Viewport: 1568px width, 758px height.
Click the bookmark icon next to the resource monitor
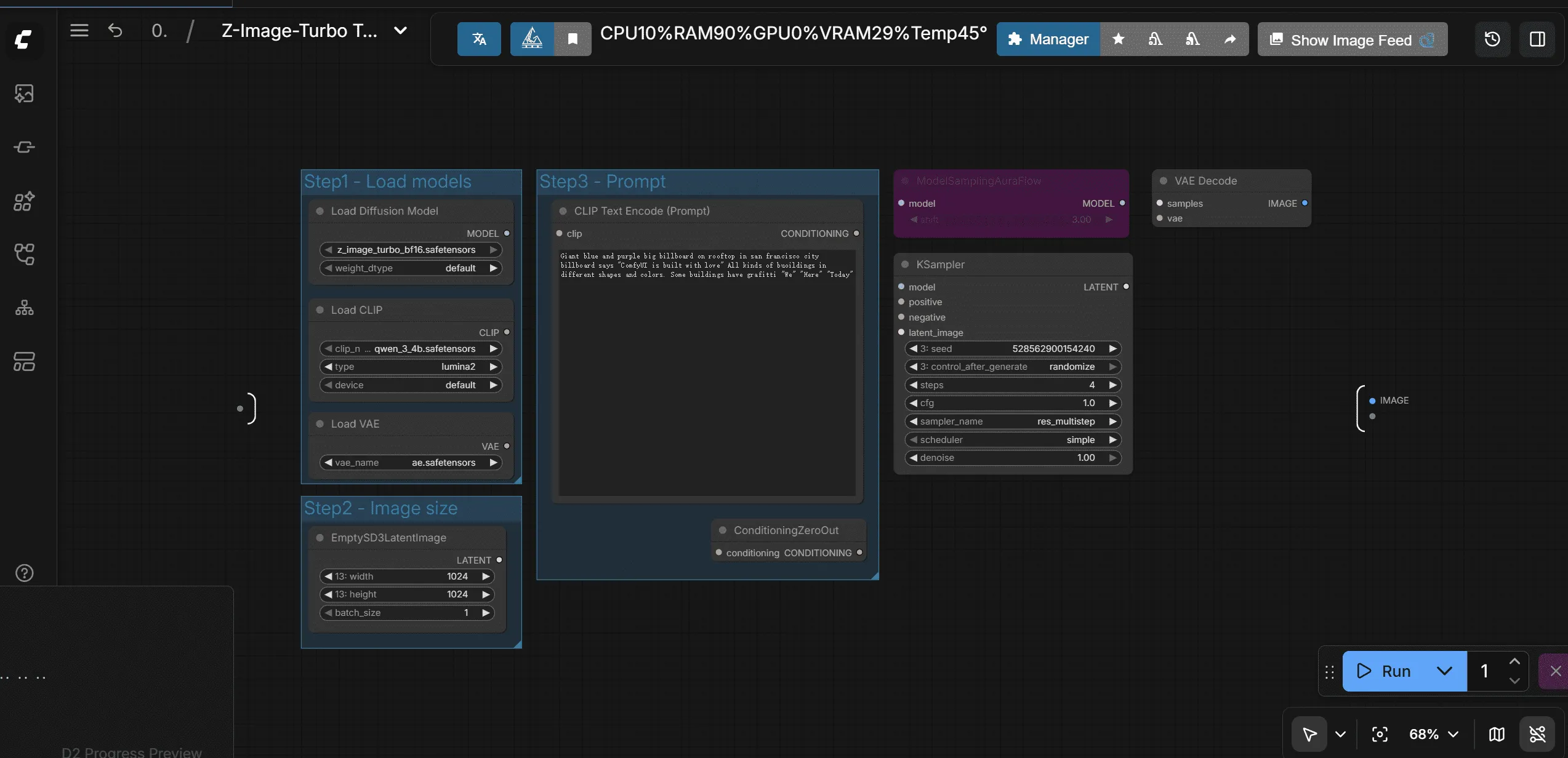pos(572,39)
